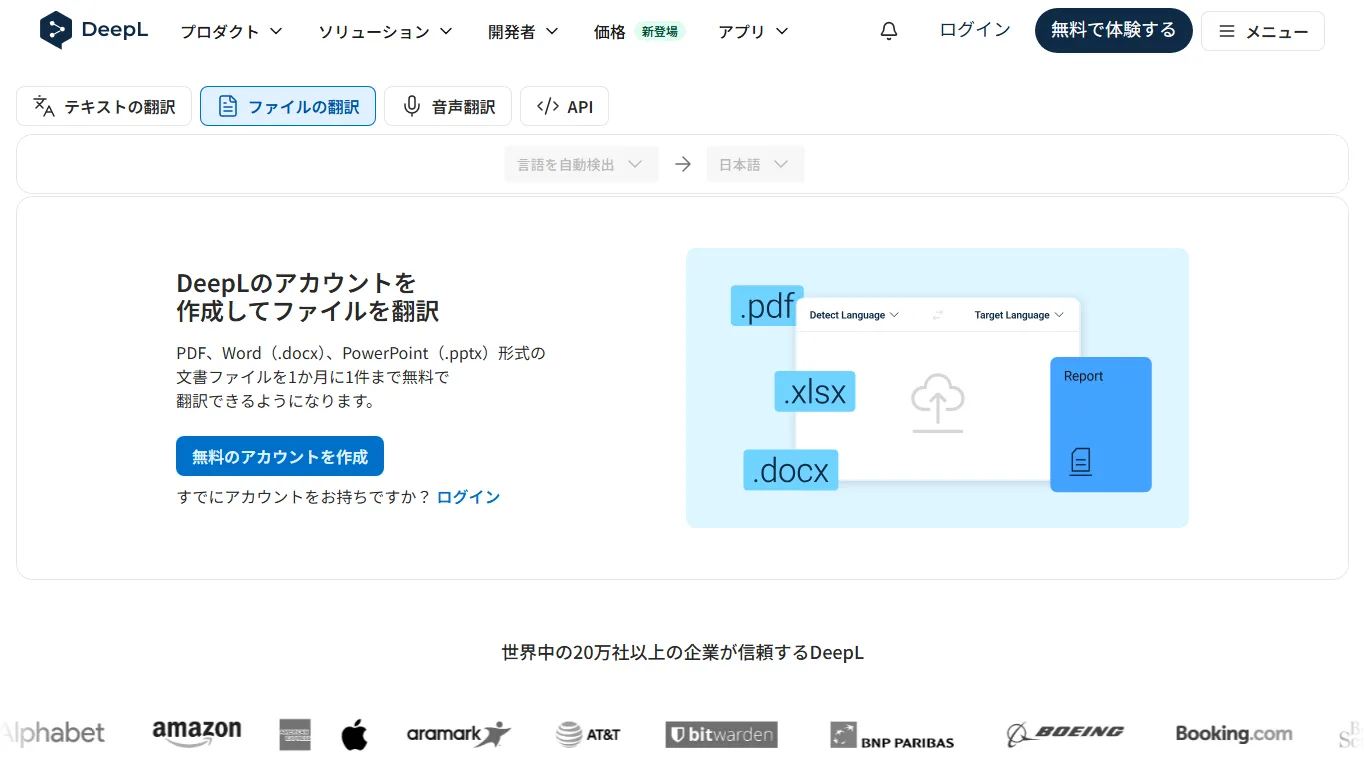Click 無料のアカウントを作成 button
Image resolution: width=1365 pixels, height=768 pixels.
tap(280, 456)
